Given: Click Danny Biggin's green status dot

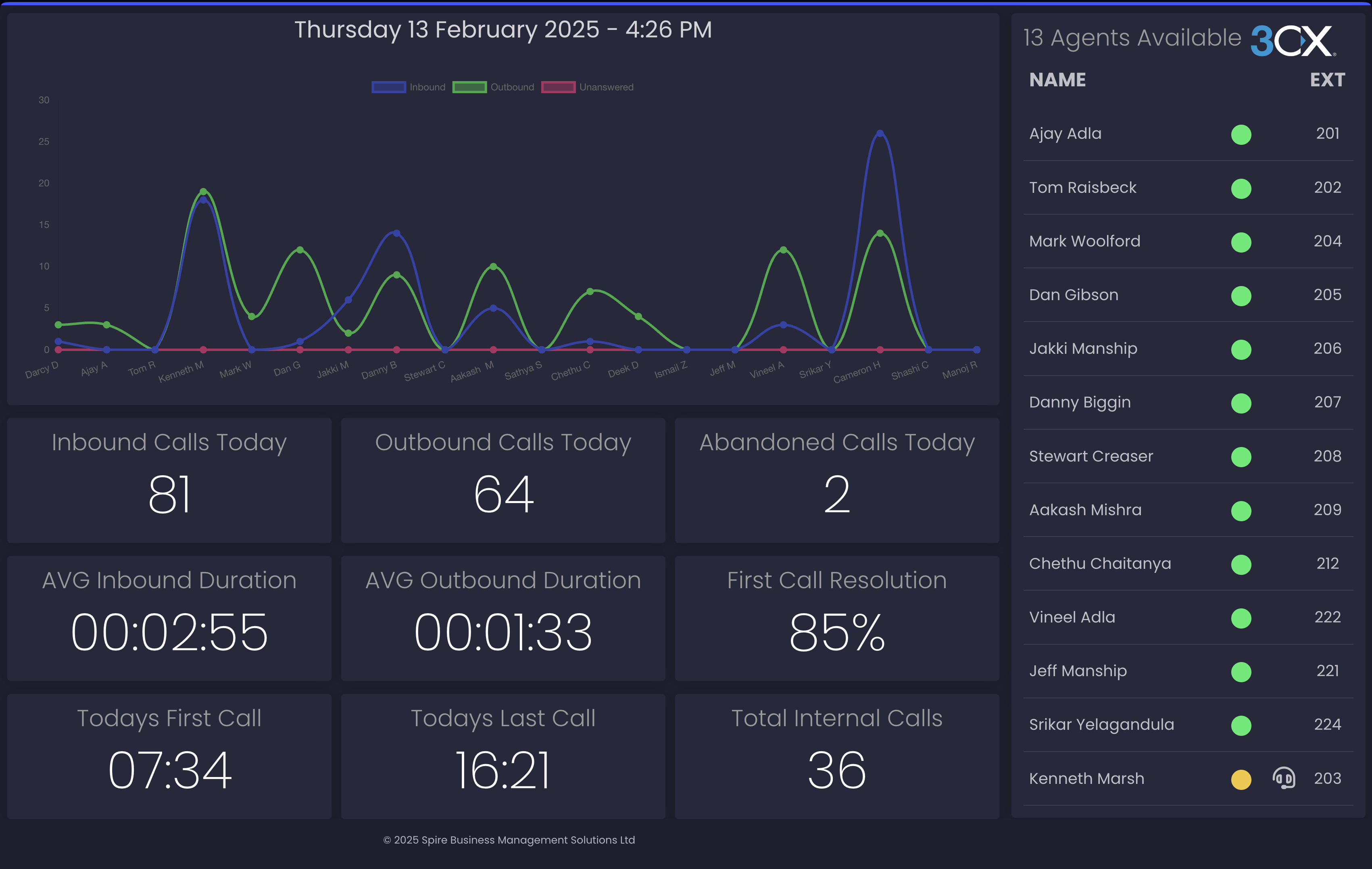Looking at the screenshot, I should [1241, 403].
